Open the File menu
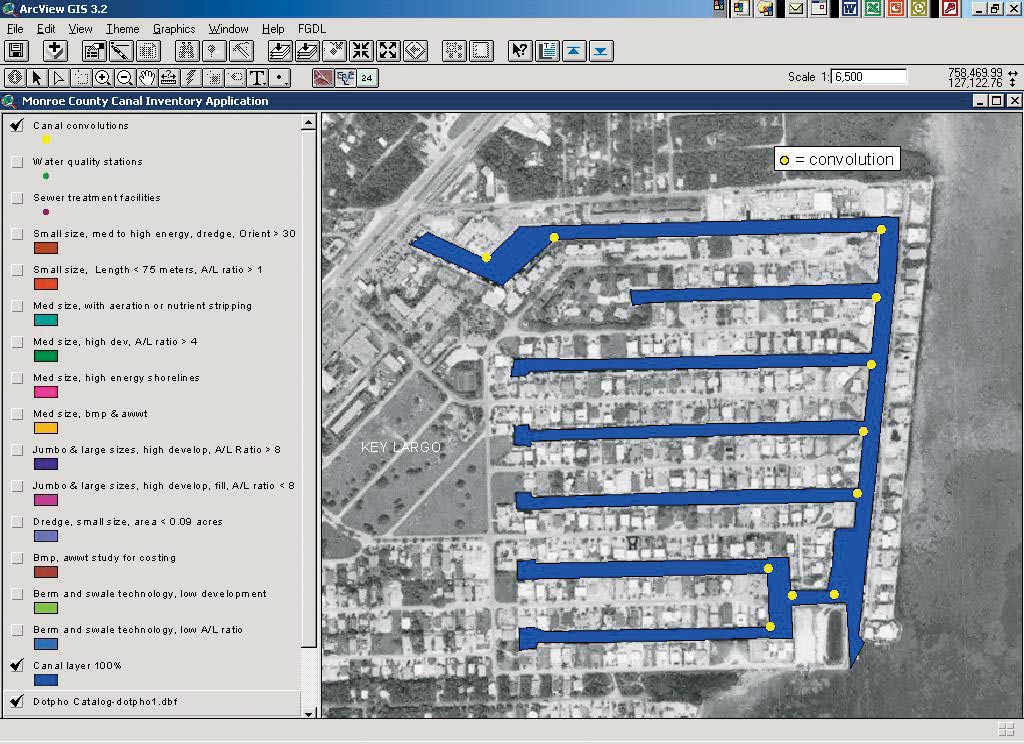The height and width of the screenshot is (744, 1024). point(15,29)
